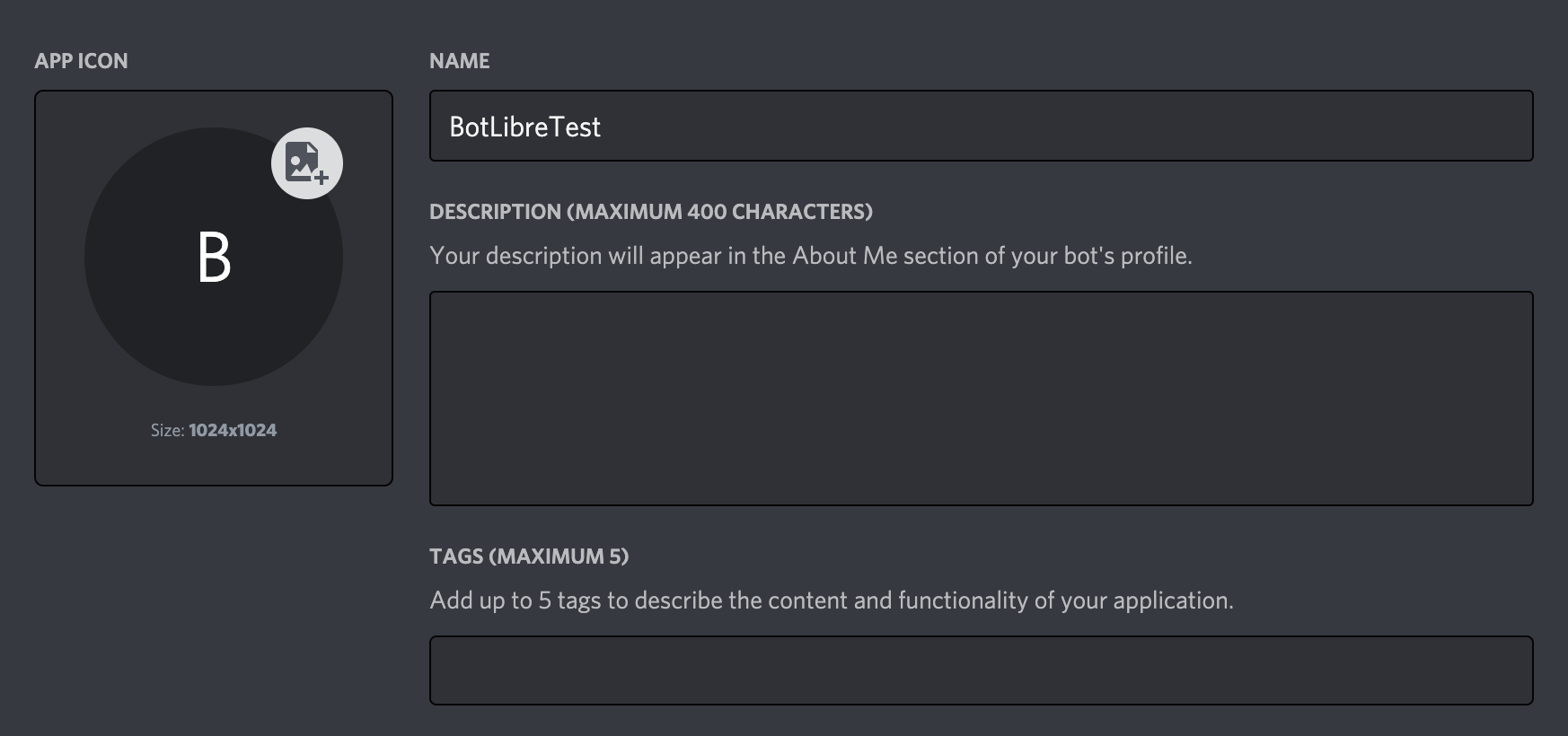Click the upload image icon on app icon
This screenshot has width=1568, height=736.
click(x=307, y=163)
